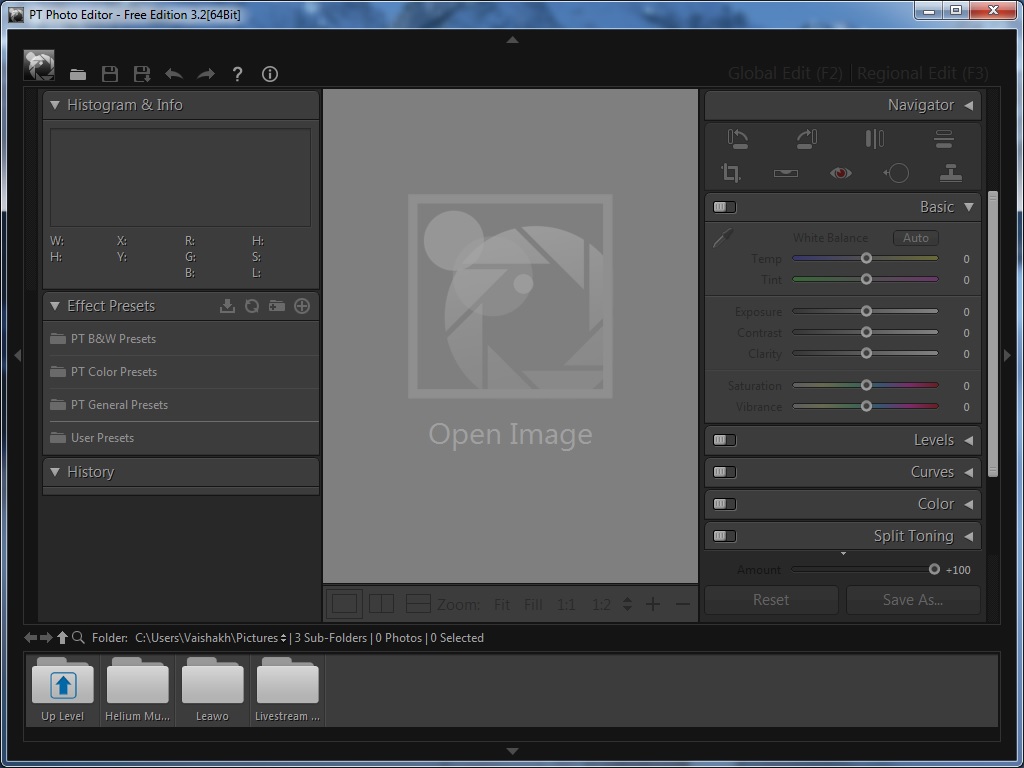Set zoom to 1:1
Screen dimensions: 1024x768
tap(566, 605)
